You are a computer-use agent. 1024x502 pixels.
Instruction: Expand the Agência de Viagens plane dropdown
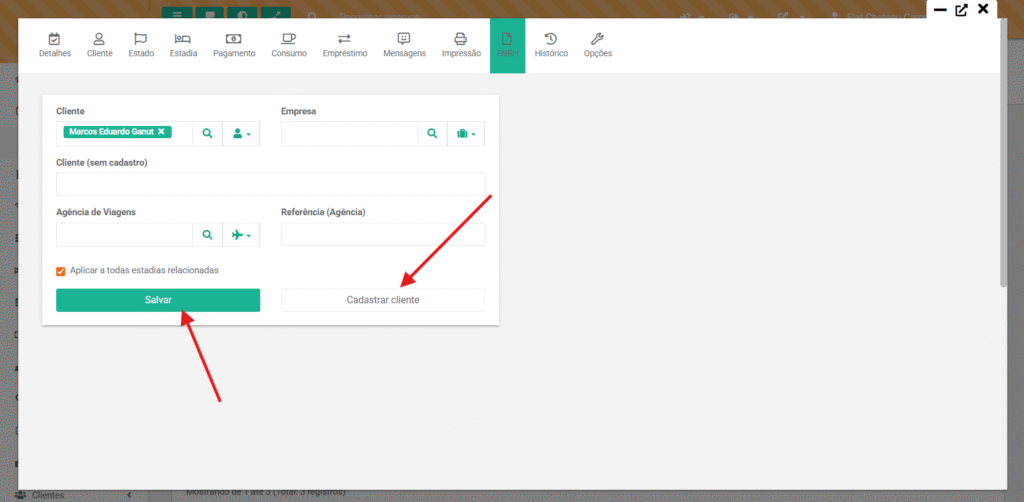point(241,234)
